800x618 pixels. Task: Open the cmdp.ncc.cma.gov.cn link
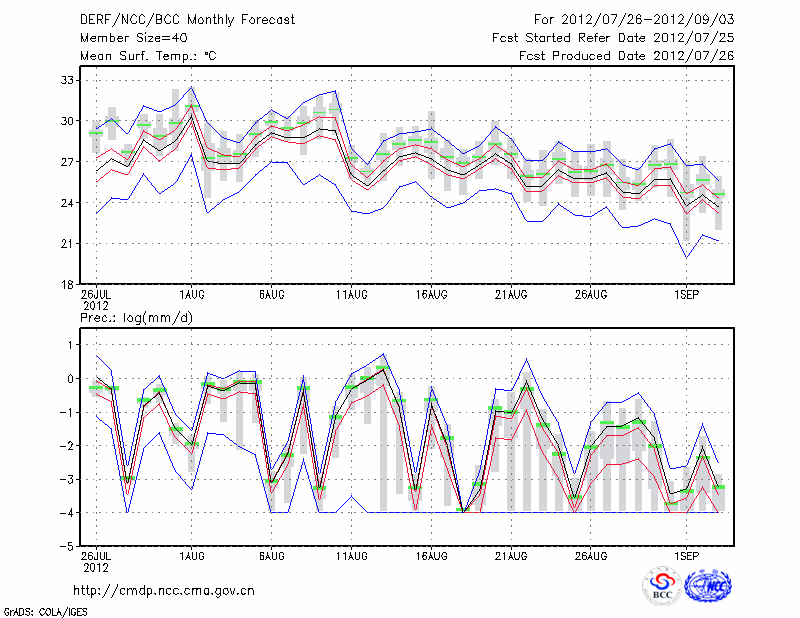point(164,590)
